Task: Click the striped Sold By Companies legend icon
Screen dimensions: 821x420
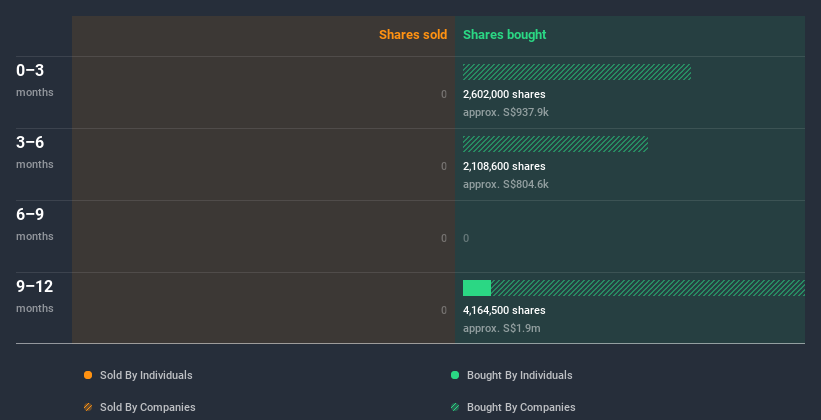Action: coord(88,407)
